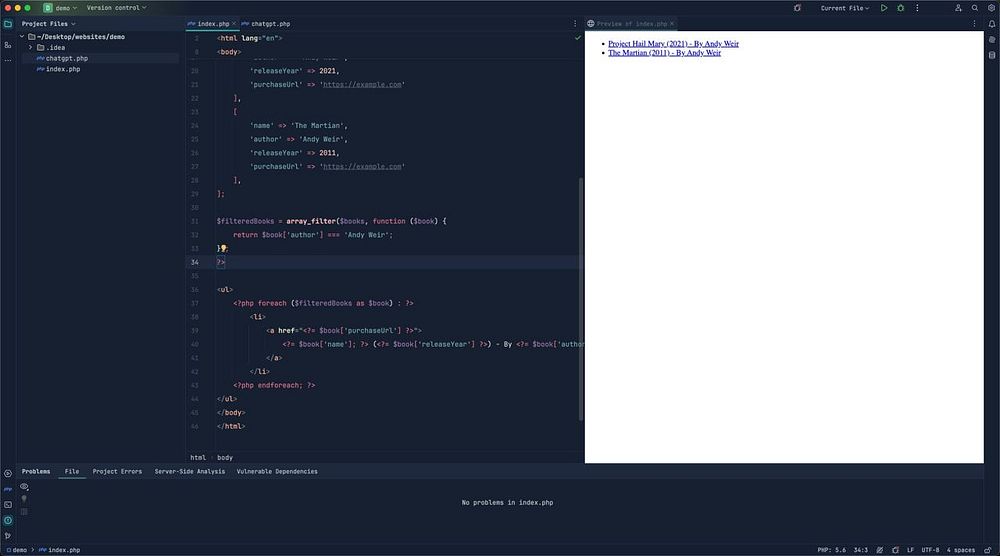Image resolution: width=1000 pixels, height=556 pixels.
Task: Click the listen-for-debug-connections icon
Action: click(797, 8)
